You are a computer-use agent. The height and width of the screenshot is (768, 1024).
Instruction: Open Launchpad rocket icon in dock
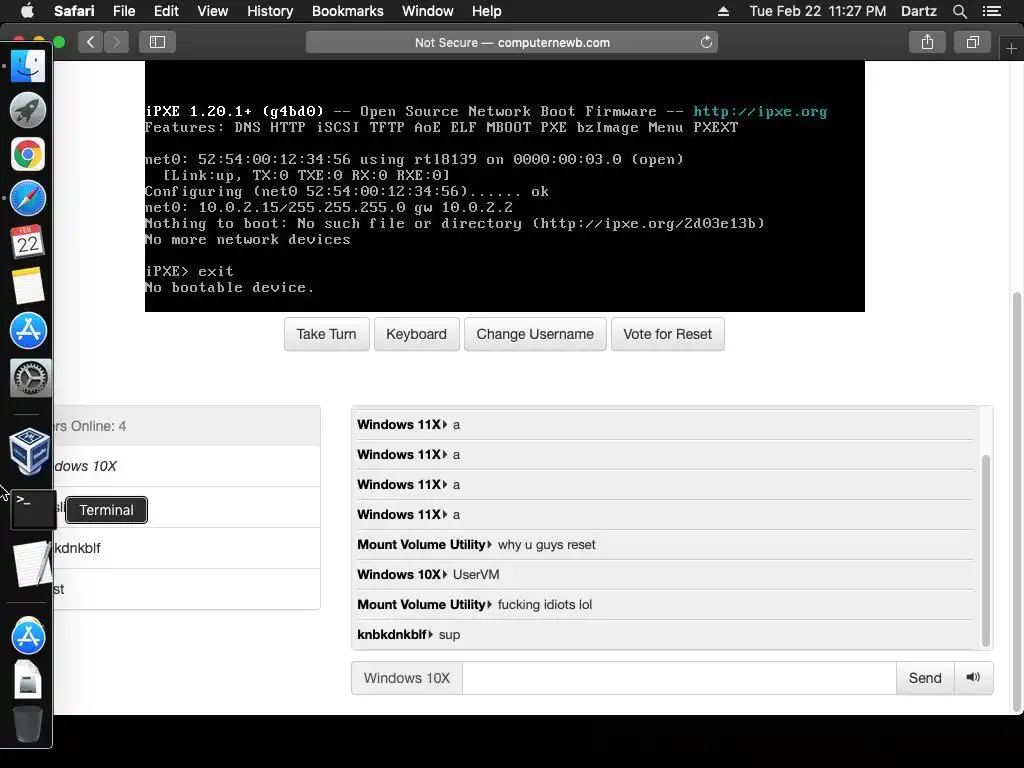[28, 110]
